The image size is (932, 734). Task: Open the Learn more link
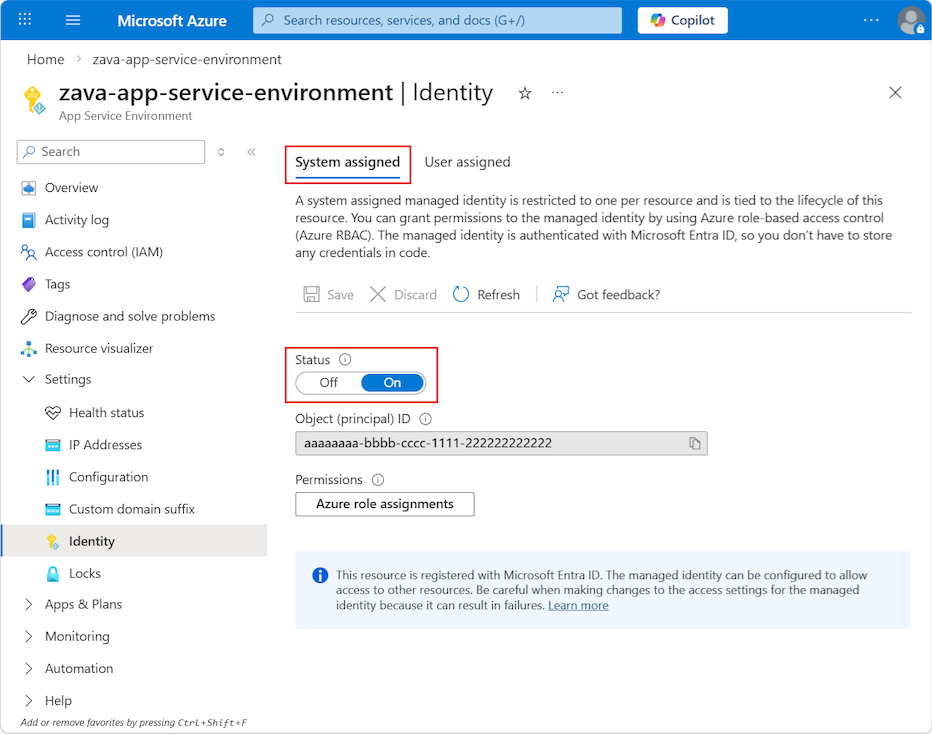[578, 604]
